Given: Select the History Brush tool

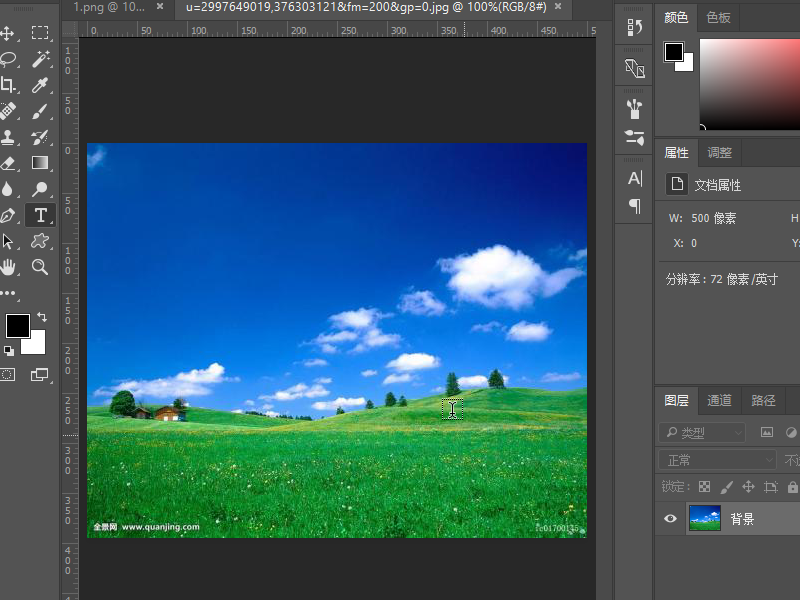Looking at the screenshot, I should 40,137.
